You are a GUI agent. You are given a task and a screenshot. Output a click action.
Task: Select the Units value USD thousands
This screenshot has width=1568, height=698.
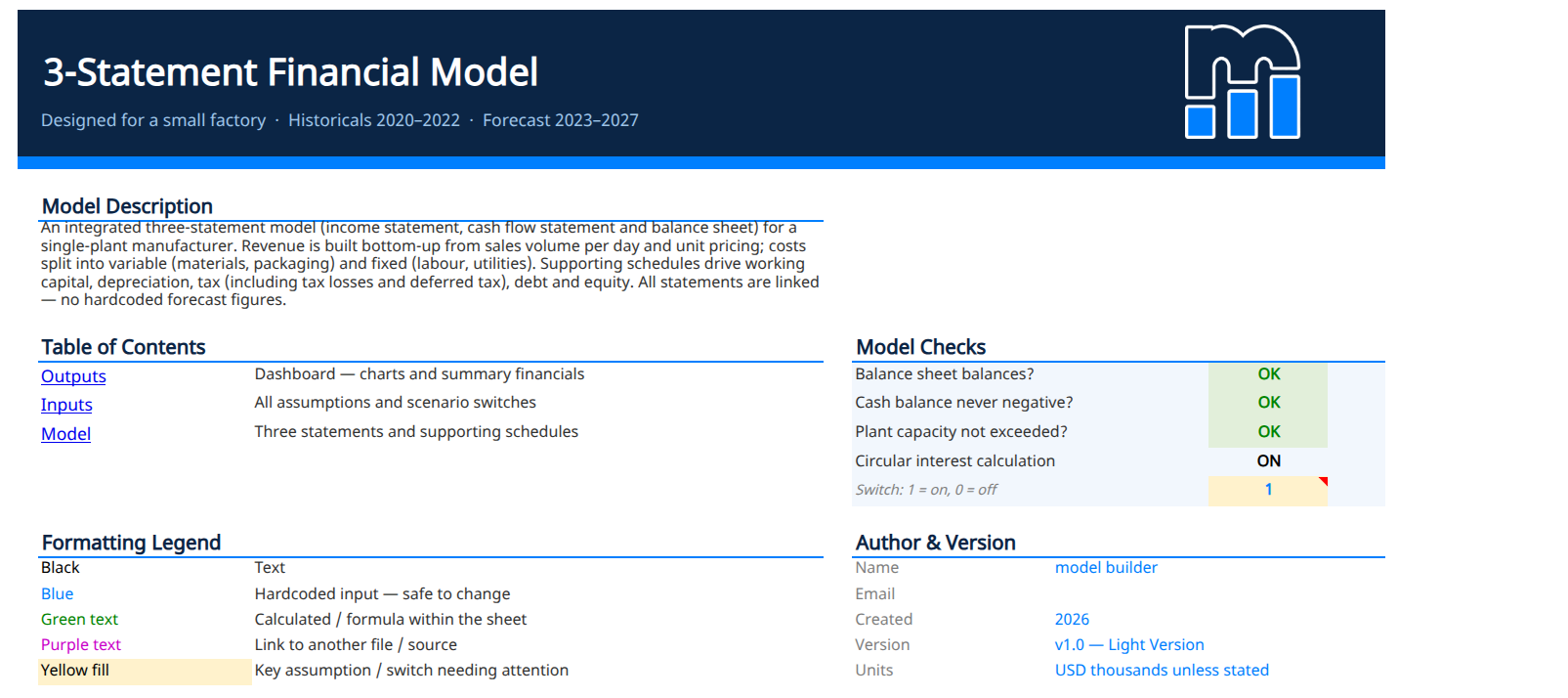click(x=1162, y=671)
